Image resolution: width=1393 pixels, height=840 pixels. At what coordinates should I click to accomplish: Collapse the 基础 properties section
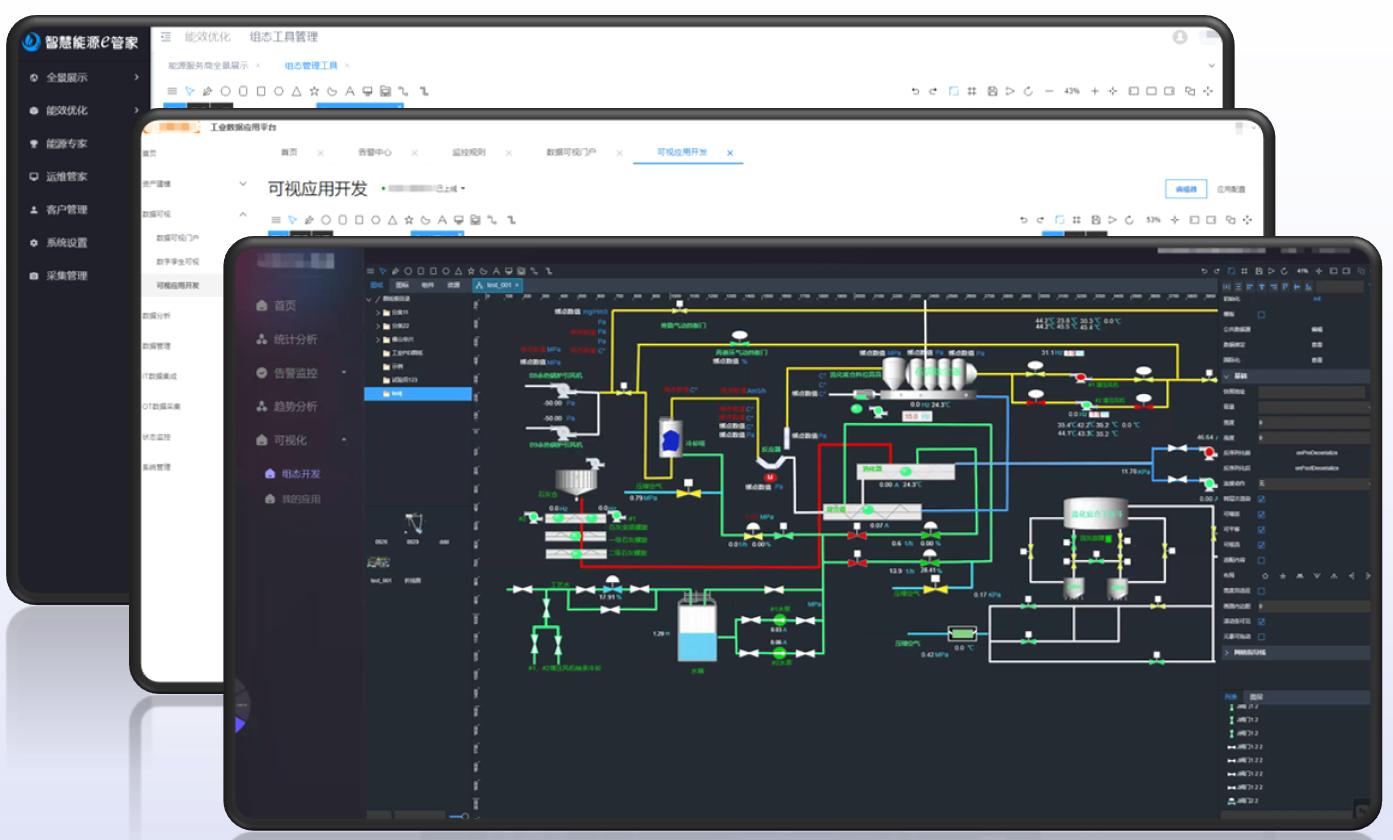coord(1228,376)
